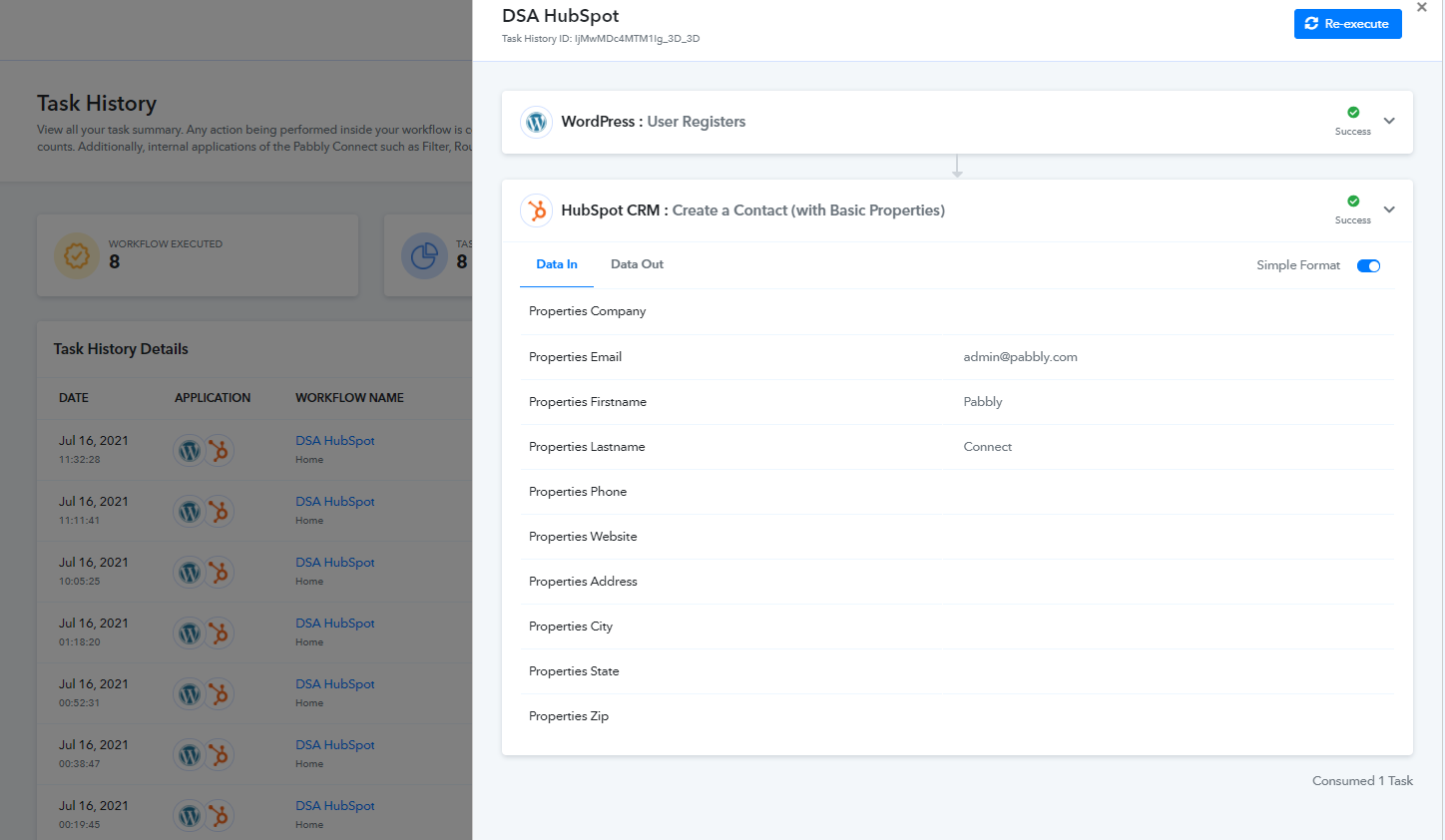The width and height of the screenshot is (1445, 840).
Task: Click the WordPress icon in the 11:32:28 row
Action: pos(190,451)
